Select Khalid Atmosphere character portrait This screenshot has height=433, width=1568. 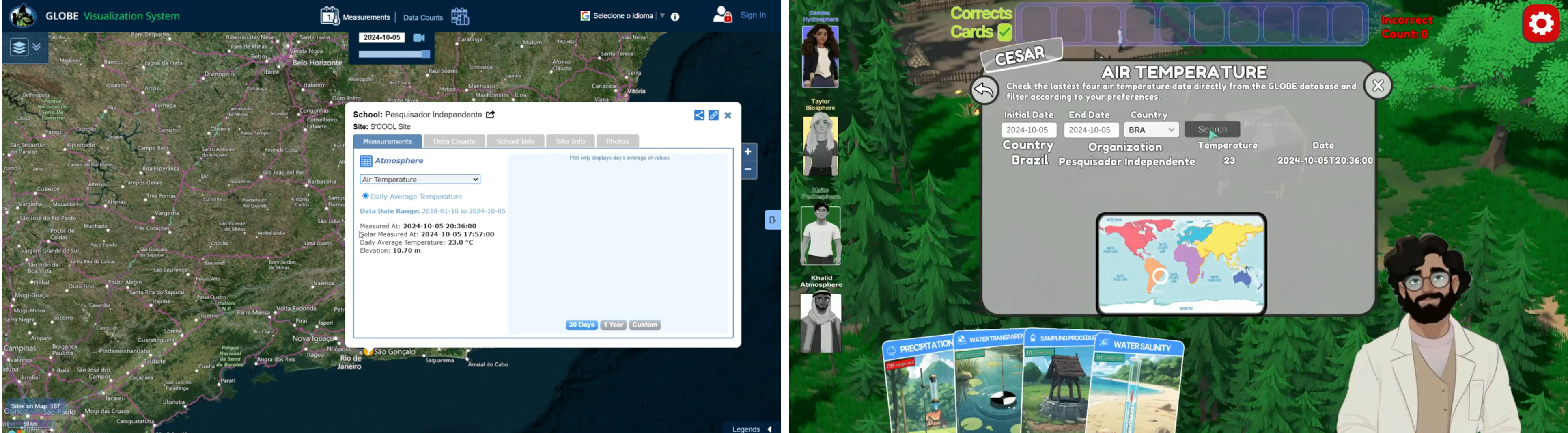pos(821,322)
